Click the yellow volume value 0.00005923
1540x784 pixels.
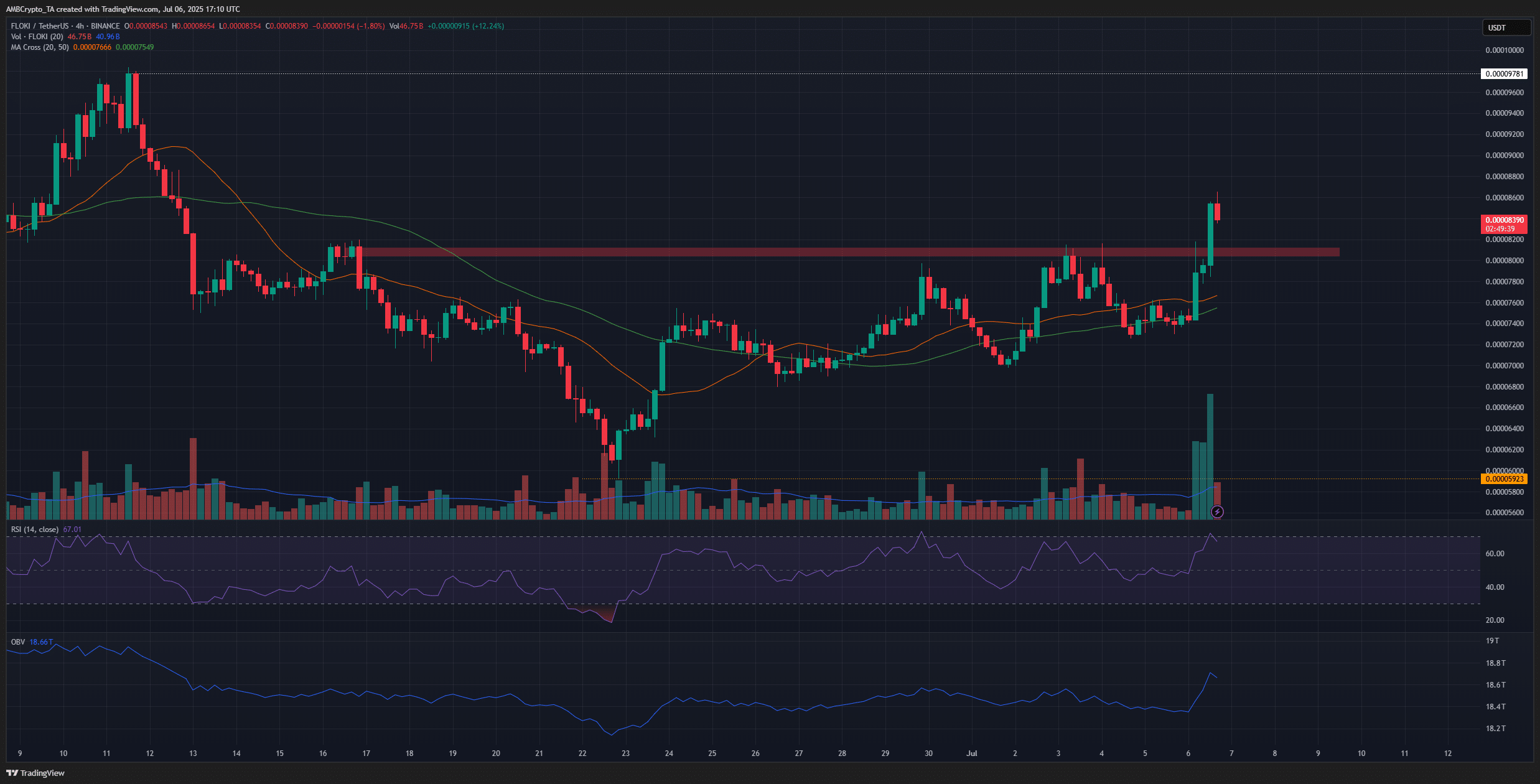[1505, 478]
